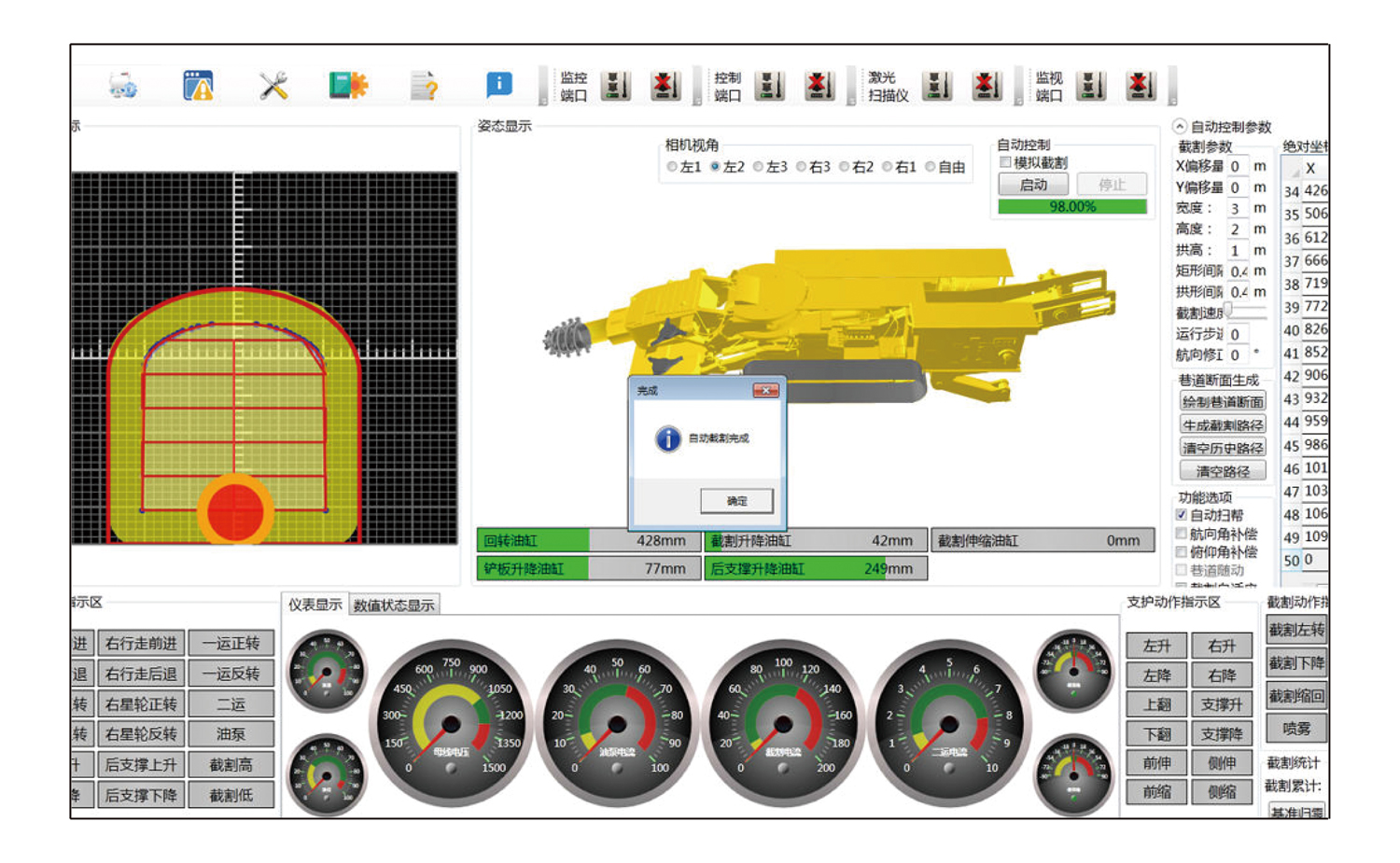Click the 右行走后退 button
This screenshot has height=863, width=1400.
click(x=141, y=674)
